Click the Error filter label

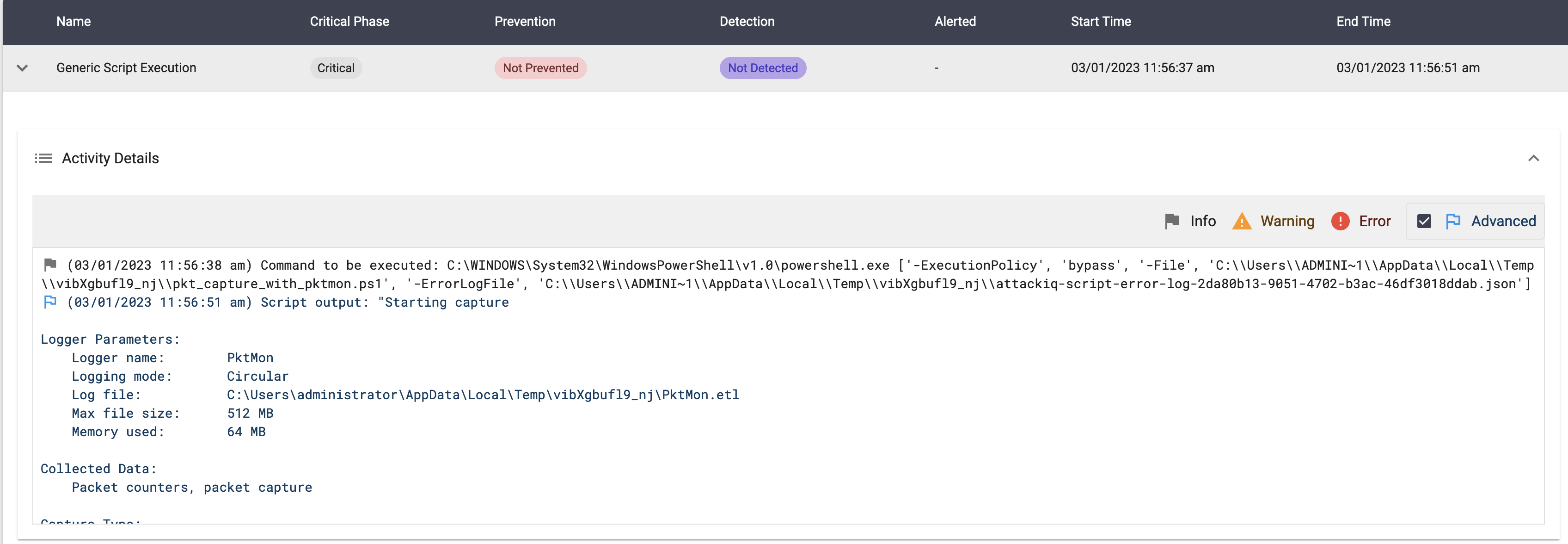click(1374, 221)
